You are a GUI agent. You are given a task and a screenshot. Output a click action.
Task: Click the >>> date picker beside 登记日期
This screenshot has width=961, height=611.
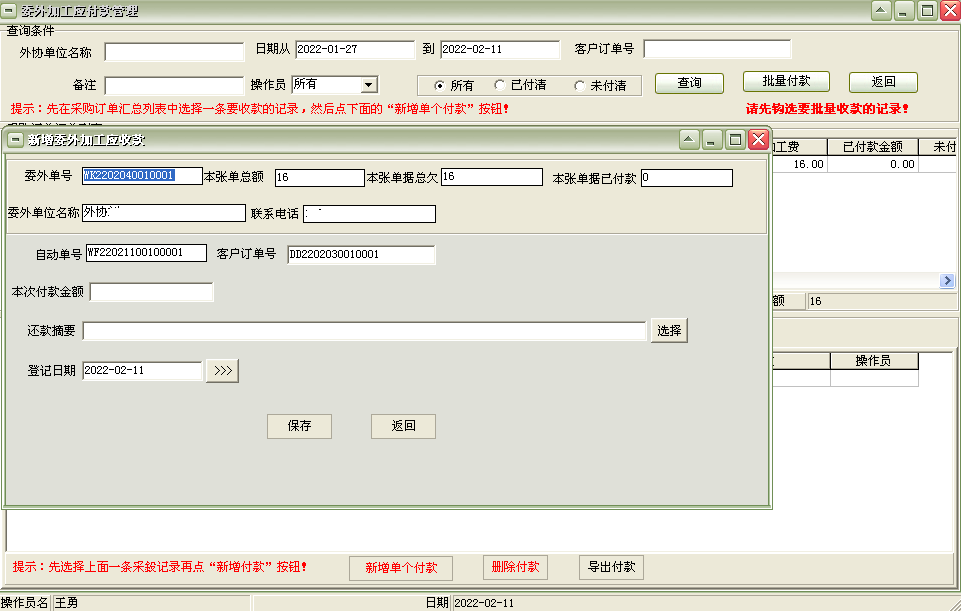(221, 369)
